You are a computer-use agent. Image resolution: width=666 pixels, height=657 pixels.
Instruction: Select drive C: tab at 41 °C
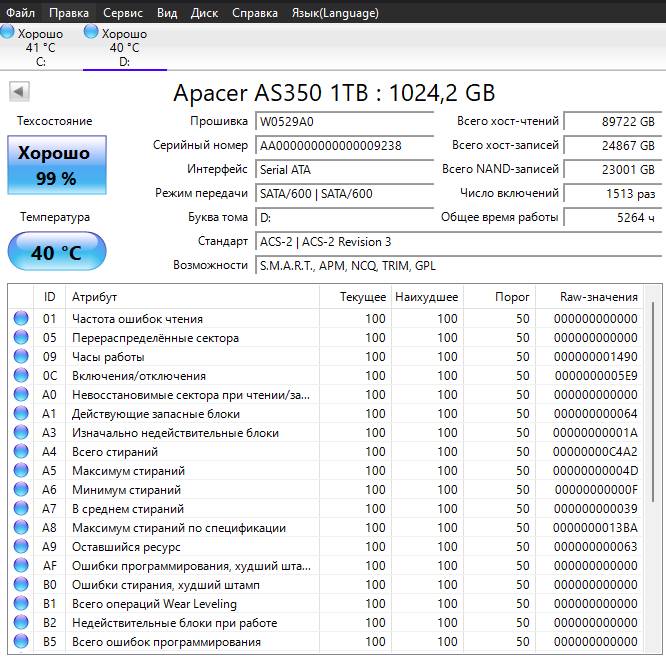[x=40, y=47]
